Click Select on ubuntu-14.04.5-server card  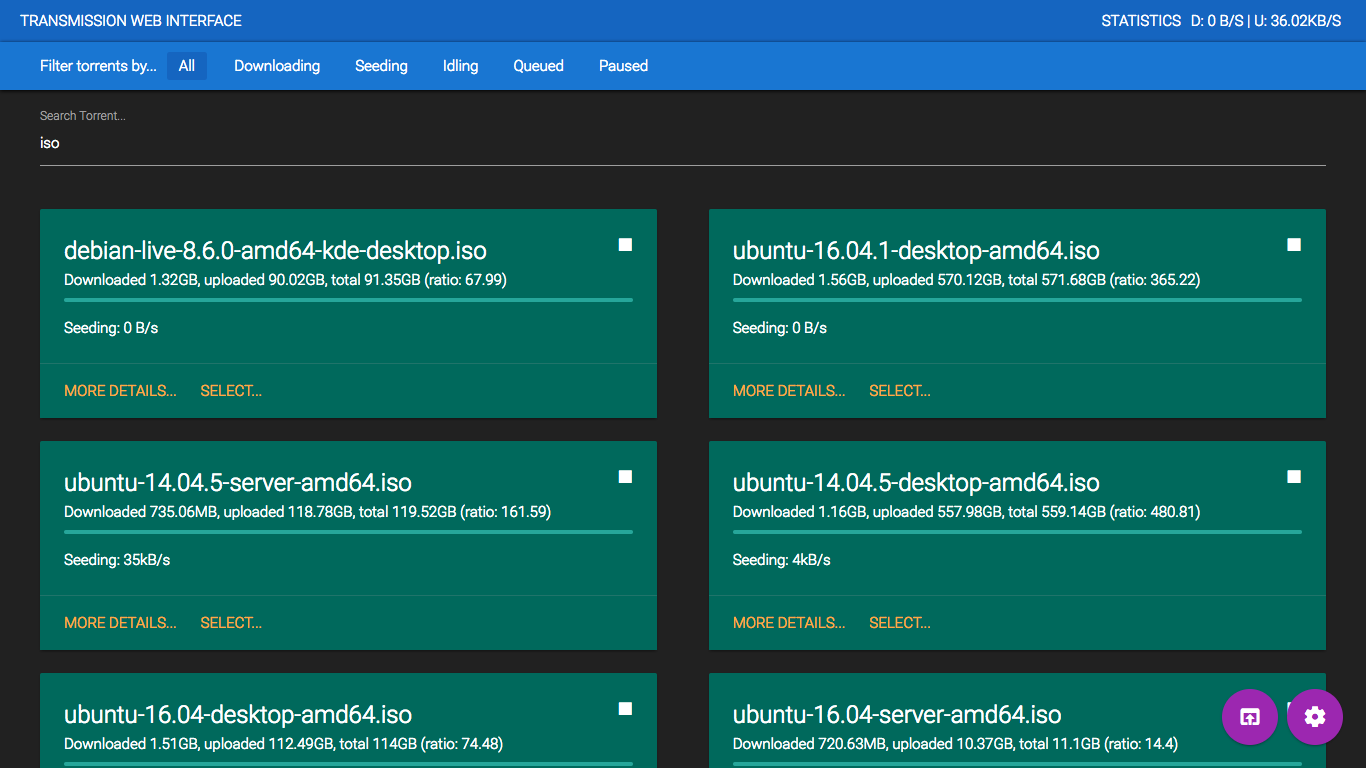coord(231,623)
